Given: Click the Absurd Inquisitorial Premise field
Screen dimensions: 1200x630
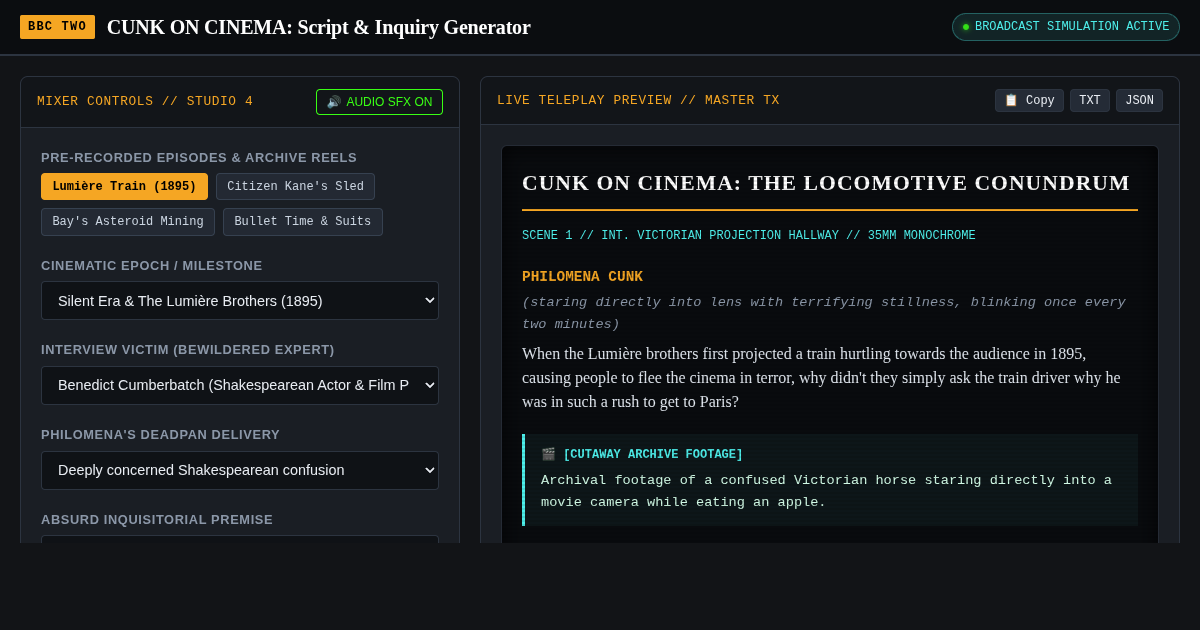Looking at the screenshot, I should [x=240, y=539].
